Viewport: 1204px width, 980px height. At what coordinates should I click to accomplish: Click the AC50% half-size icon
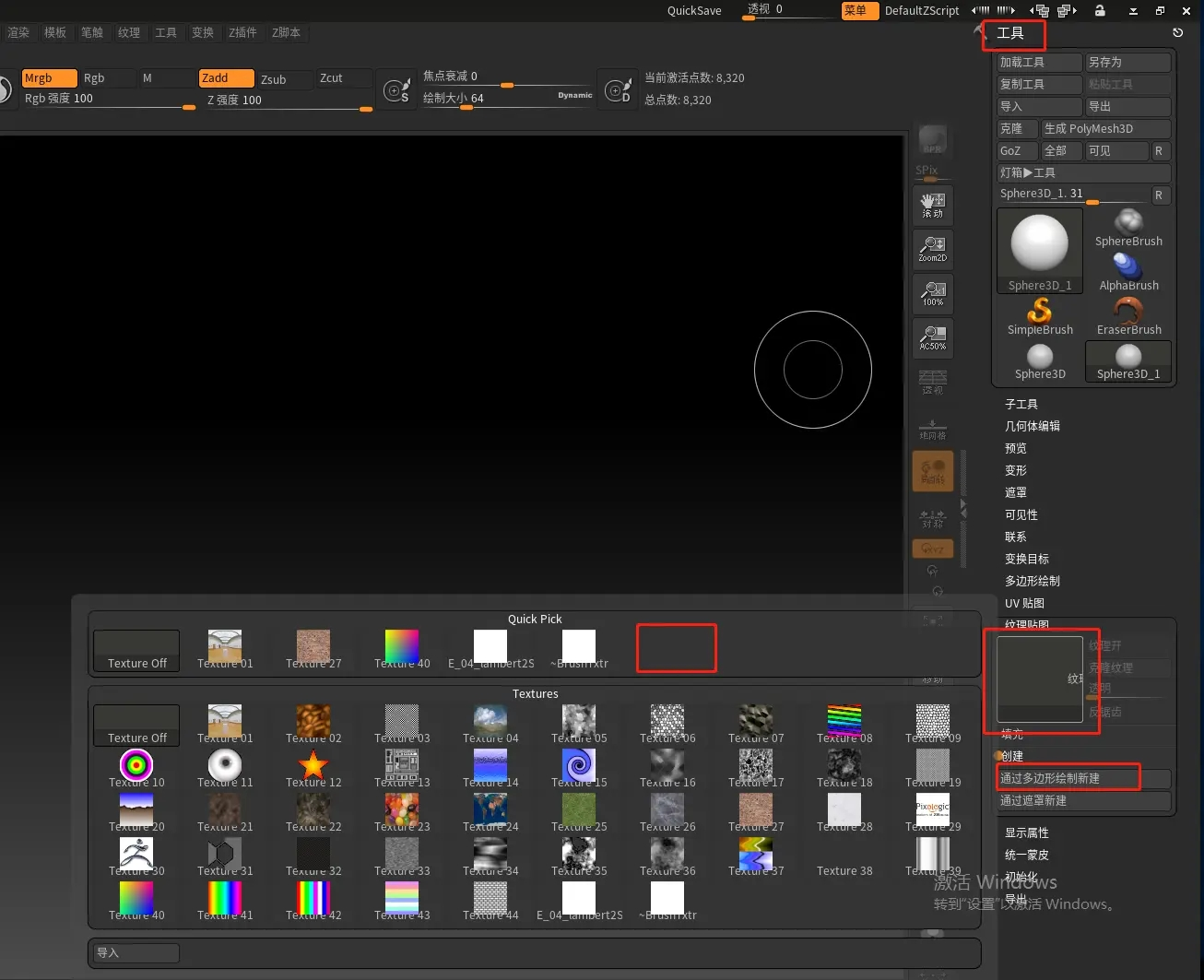[932, 337]
